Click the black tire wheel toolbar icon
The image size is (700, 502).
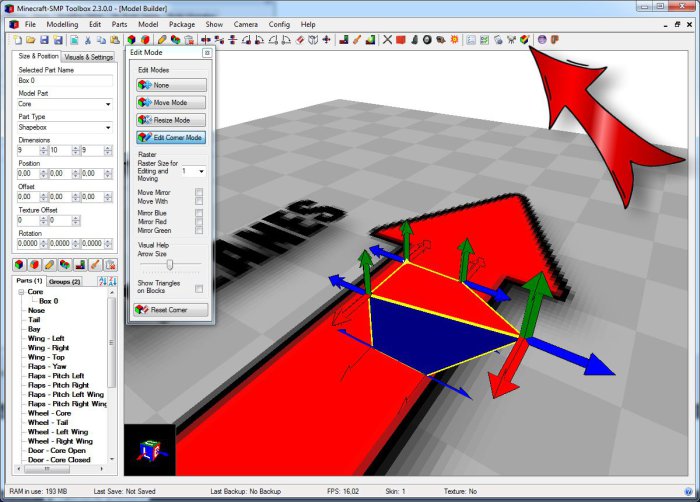click(427, 40)
